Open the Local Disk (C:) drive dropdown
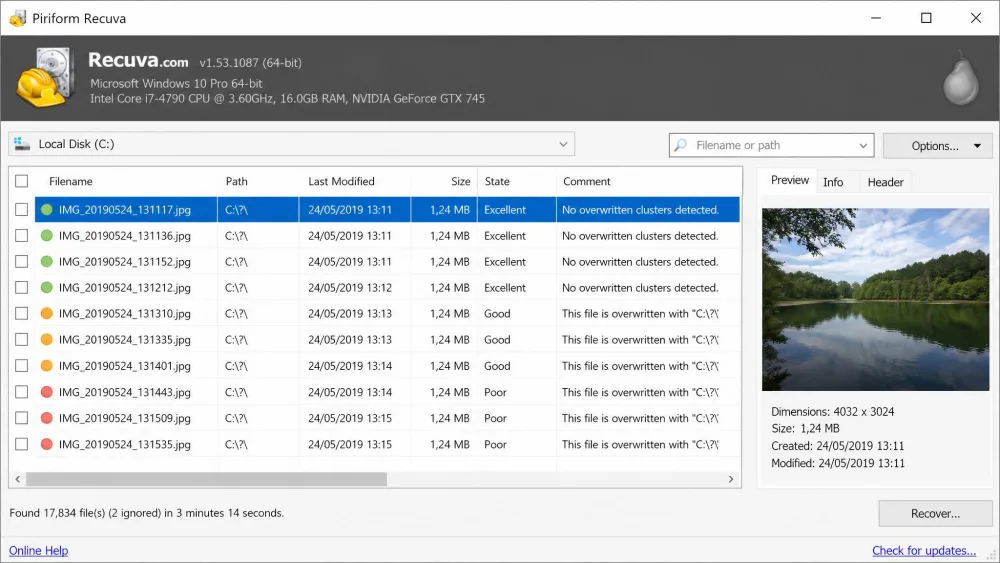Screen dimensions: 1000x563 coord(291,144)
